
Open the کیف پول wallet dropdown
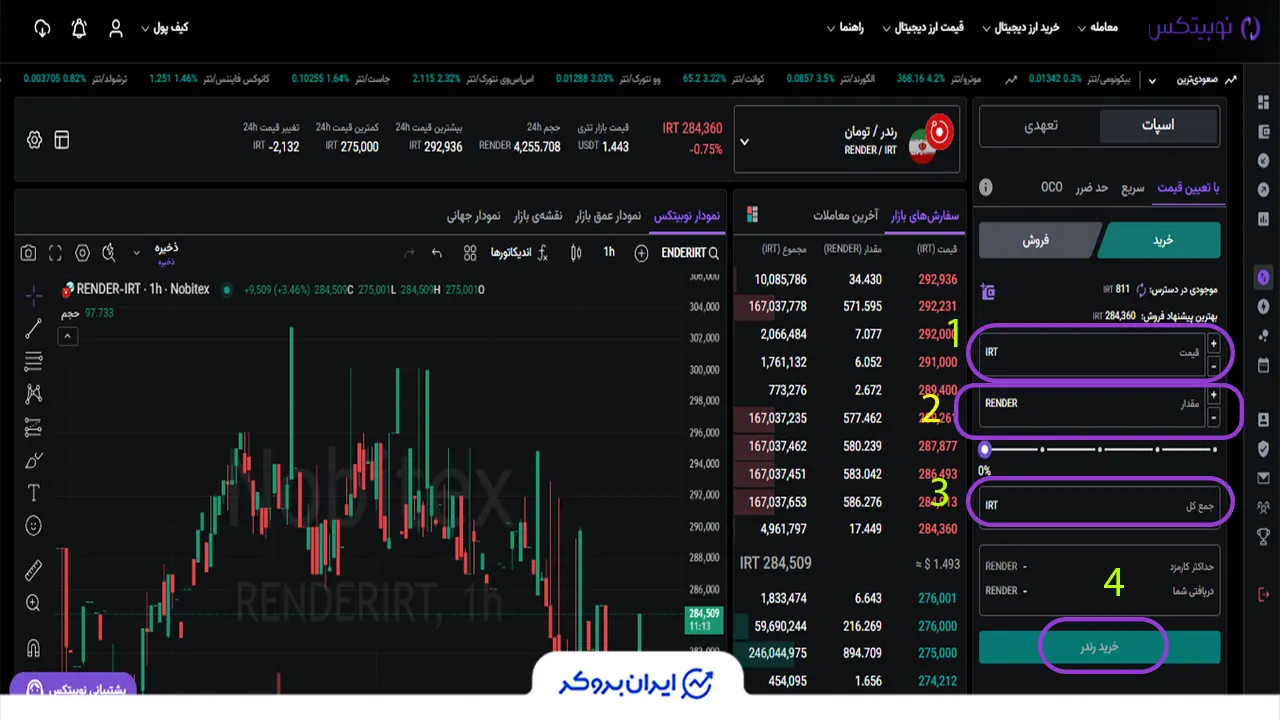tap(165, 27)
